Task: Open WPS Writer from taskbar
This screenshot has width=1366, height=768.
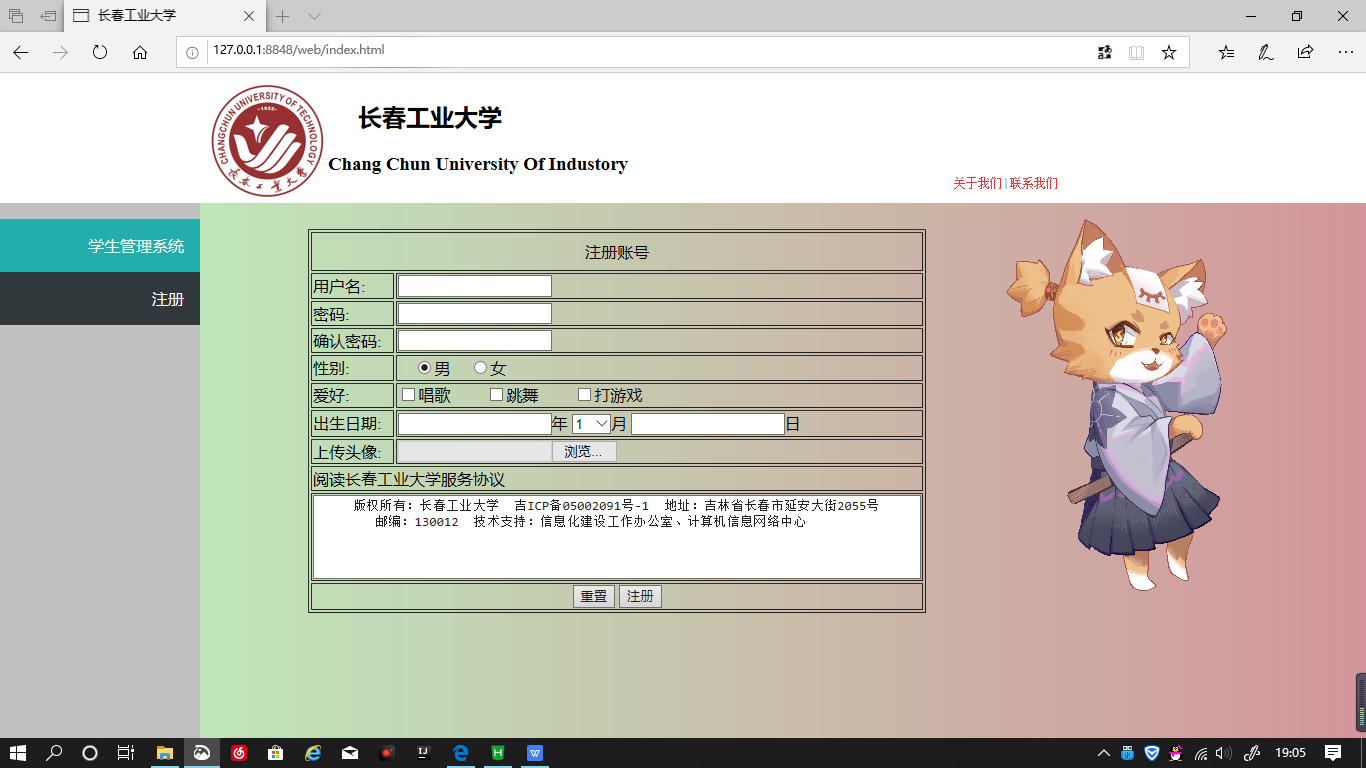Action: click(x=535, y=752)
